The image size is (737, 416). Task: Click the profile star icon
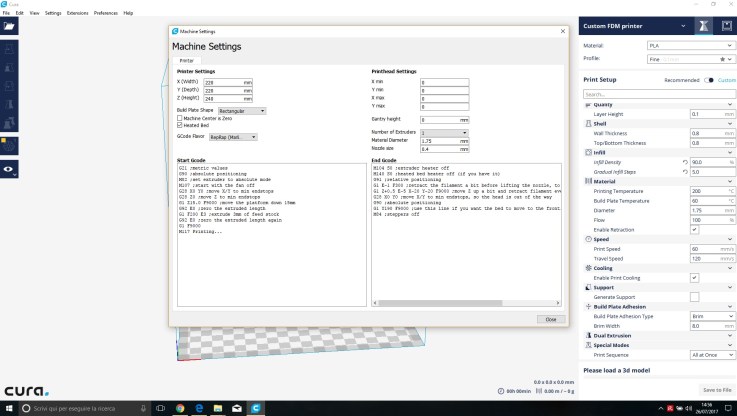[722, 59]
